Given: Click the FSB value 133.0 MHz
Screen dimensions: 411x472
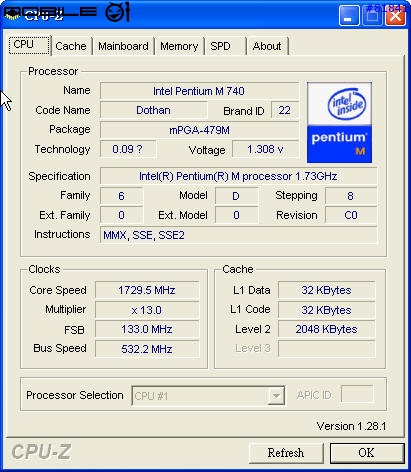Looking at the screenshot, I should (x=147, y=329).
